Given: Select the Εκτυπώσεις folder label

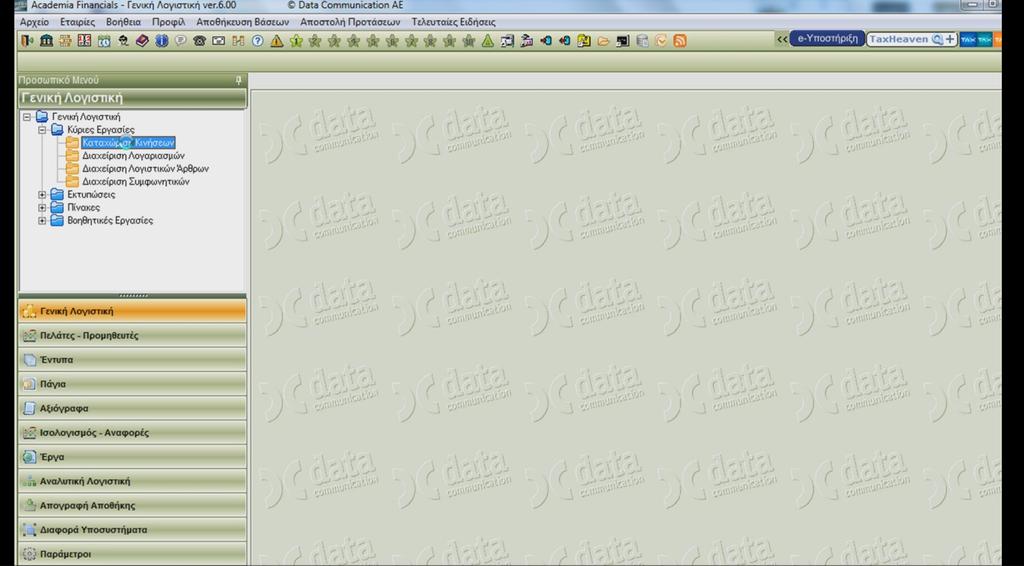Looking at the screenshot, I should coord(91,195).
